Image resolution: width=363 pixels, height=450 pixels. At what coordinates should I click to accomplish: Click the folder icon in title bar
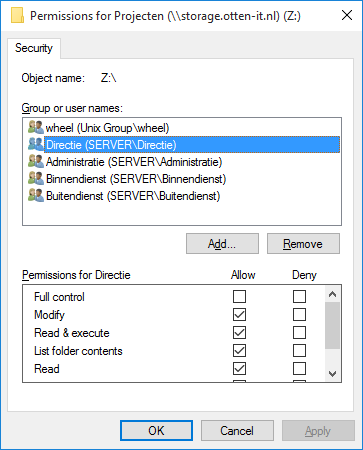[17, 16]
